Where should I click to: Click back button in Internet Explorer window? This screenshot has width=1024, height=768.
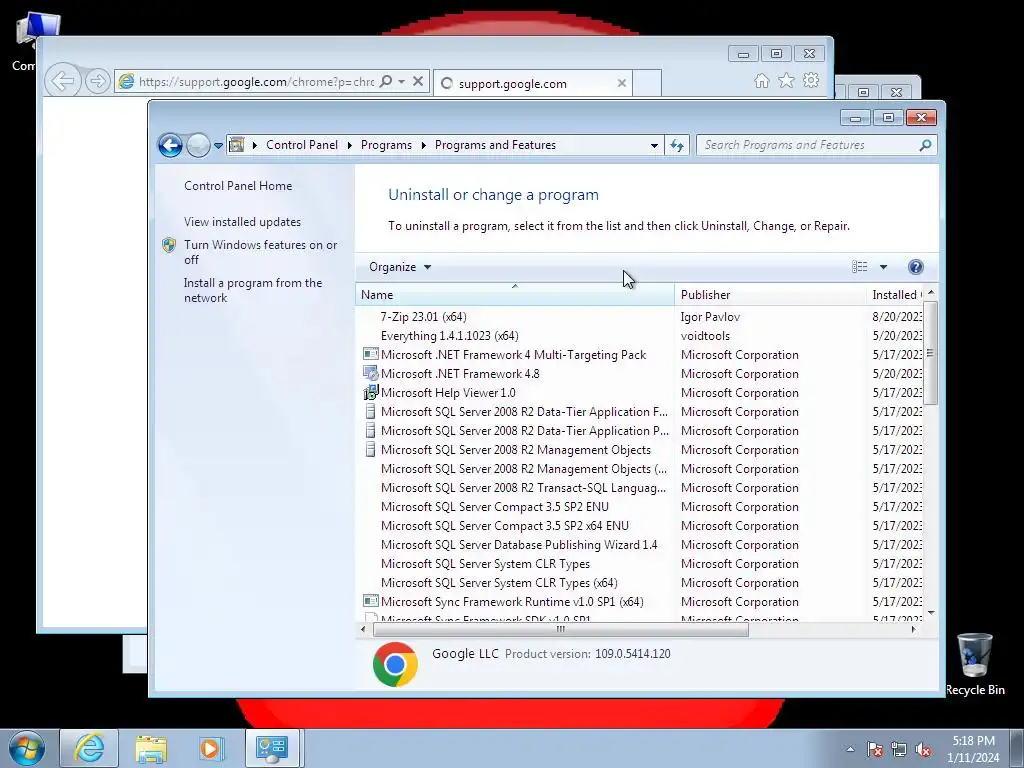63,81
